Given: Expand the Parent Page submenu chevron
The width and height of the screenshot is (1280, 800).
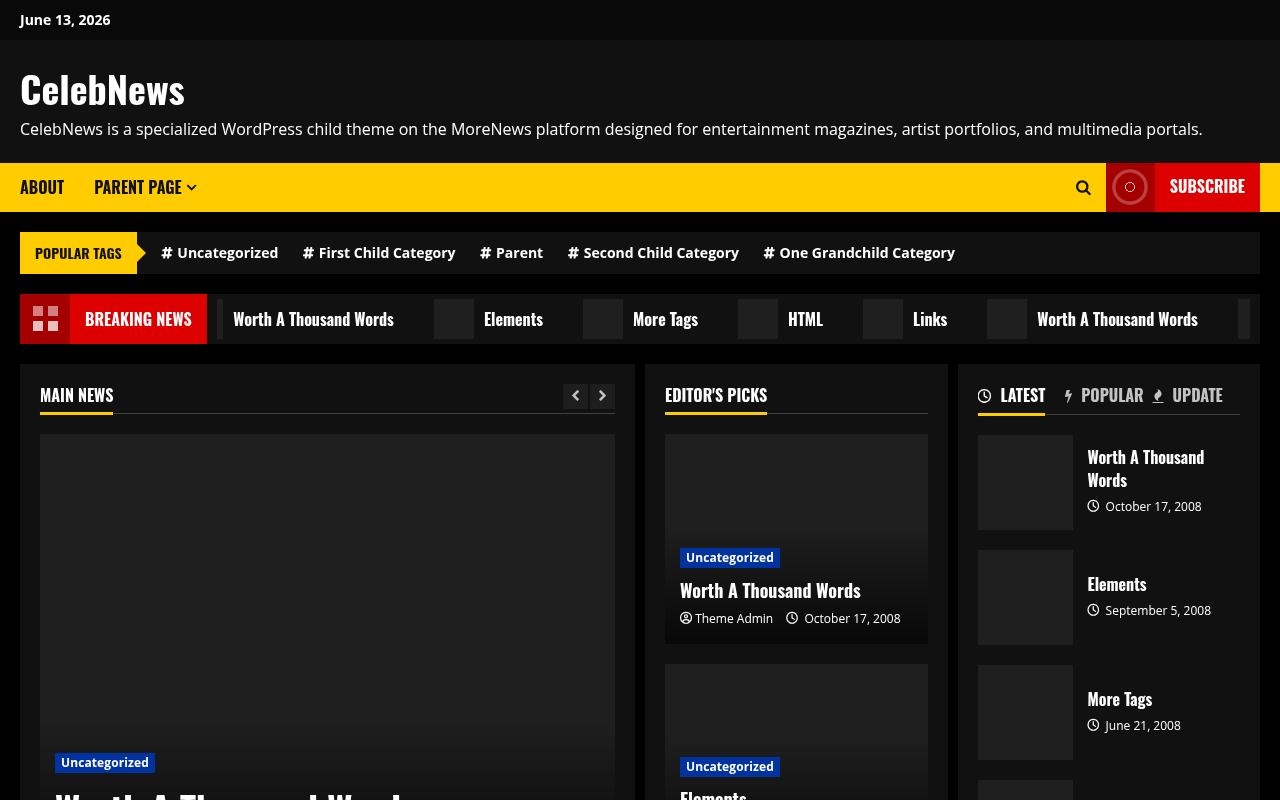Looking at the screenshot, I should (x=192, y=187).
